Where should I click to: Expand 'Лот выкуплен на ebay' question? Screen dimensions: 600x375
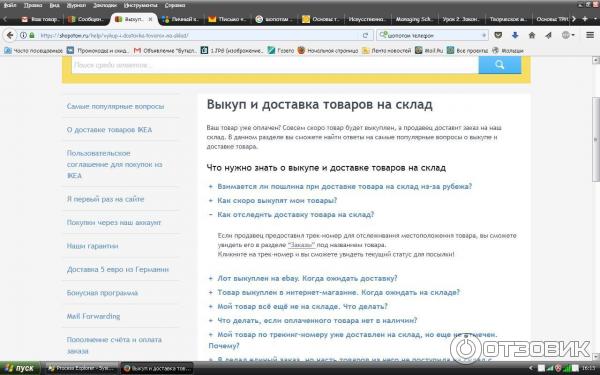[x=307, y=279]
